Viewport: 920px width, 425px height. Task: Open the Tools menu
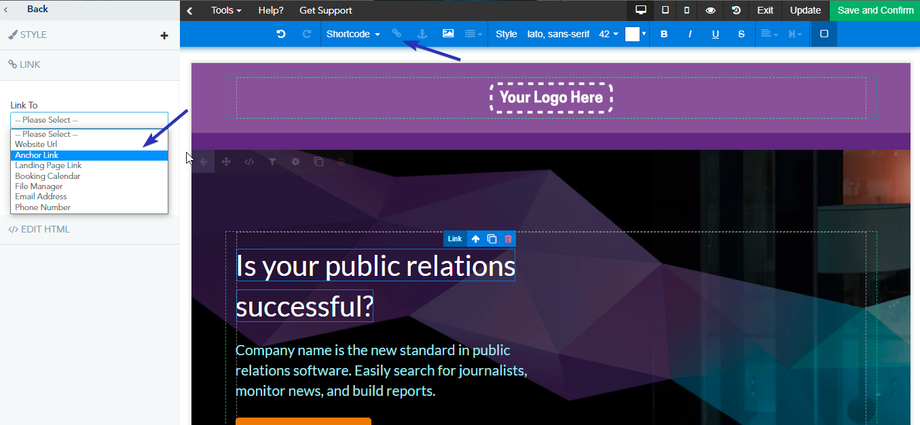pos(226,10)
